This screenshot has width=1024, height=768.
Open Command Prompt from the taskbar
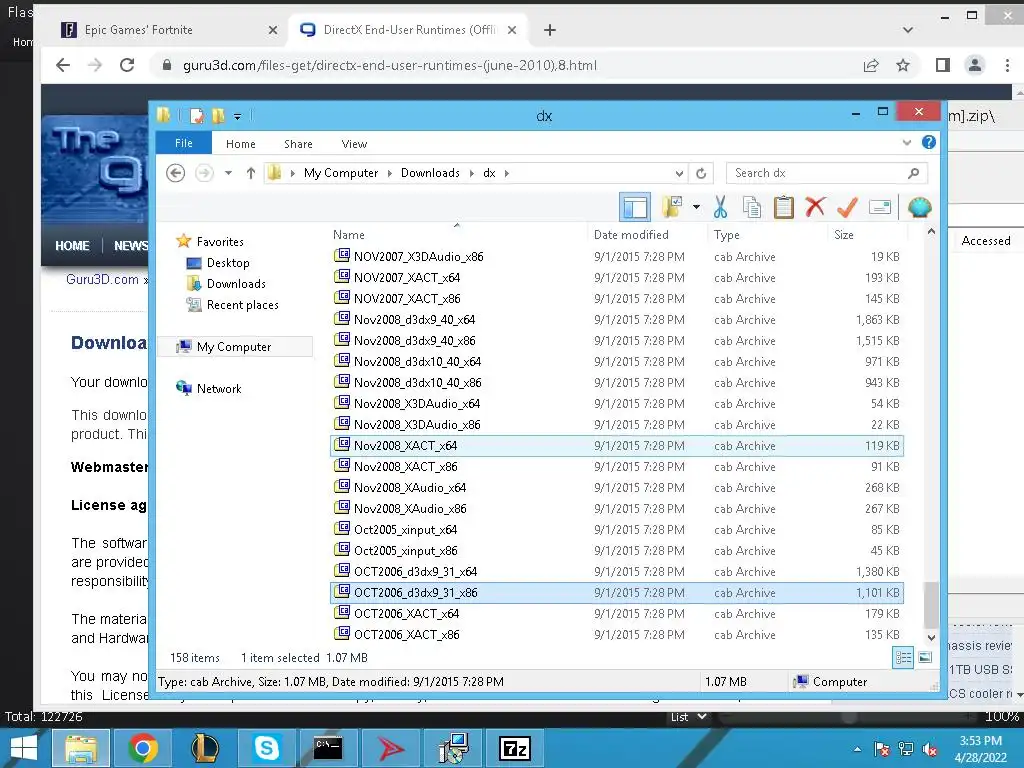[328, 748]
